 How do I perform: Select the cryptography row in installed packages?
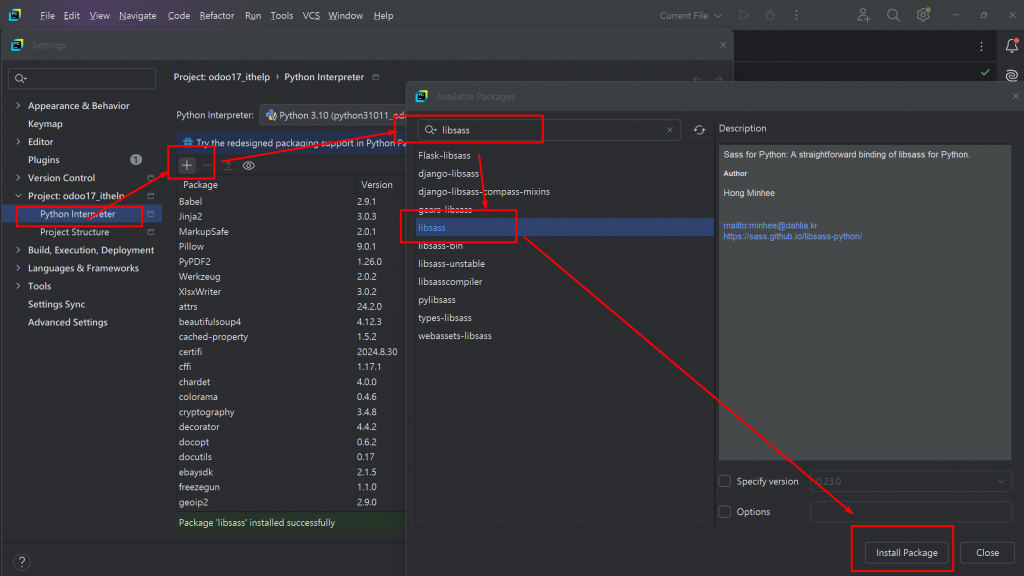(x=291, y=412)
